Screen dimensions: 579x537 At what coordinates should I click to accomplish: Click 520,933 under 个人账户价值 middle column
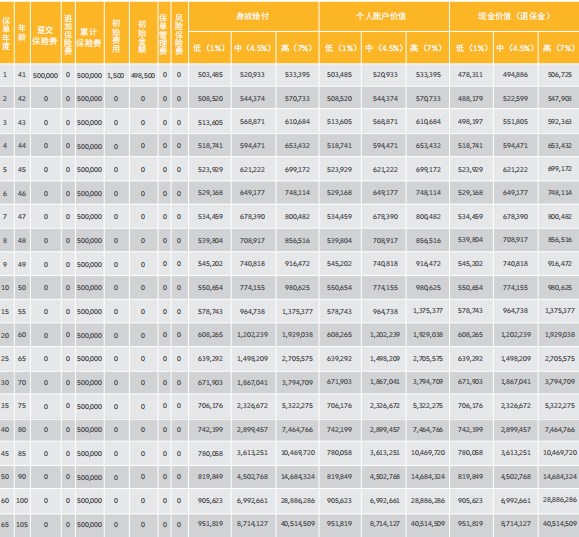click(385, 75)
